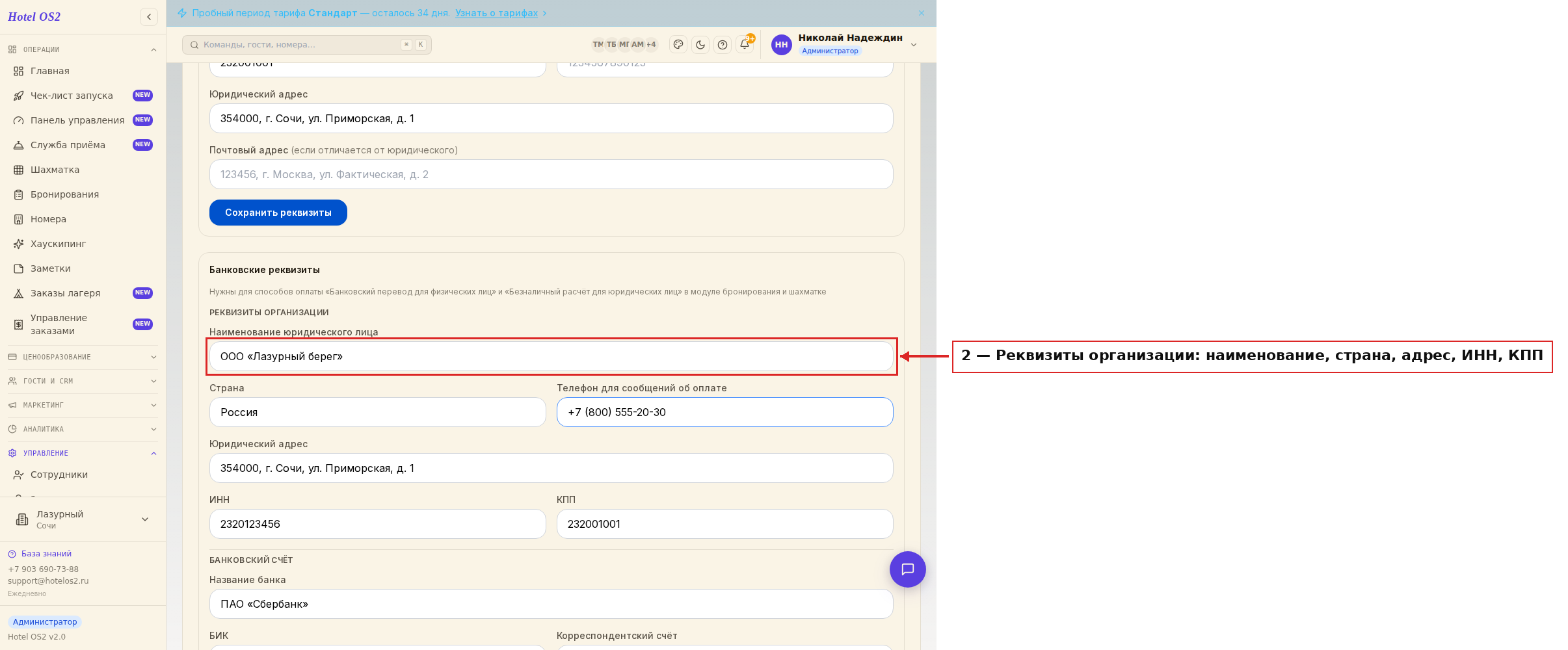The image size is (1568, 650).
Task: Expand the Гости и CRM section
Action: click(x=83, y=381)
